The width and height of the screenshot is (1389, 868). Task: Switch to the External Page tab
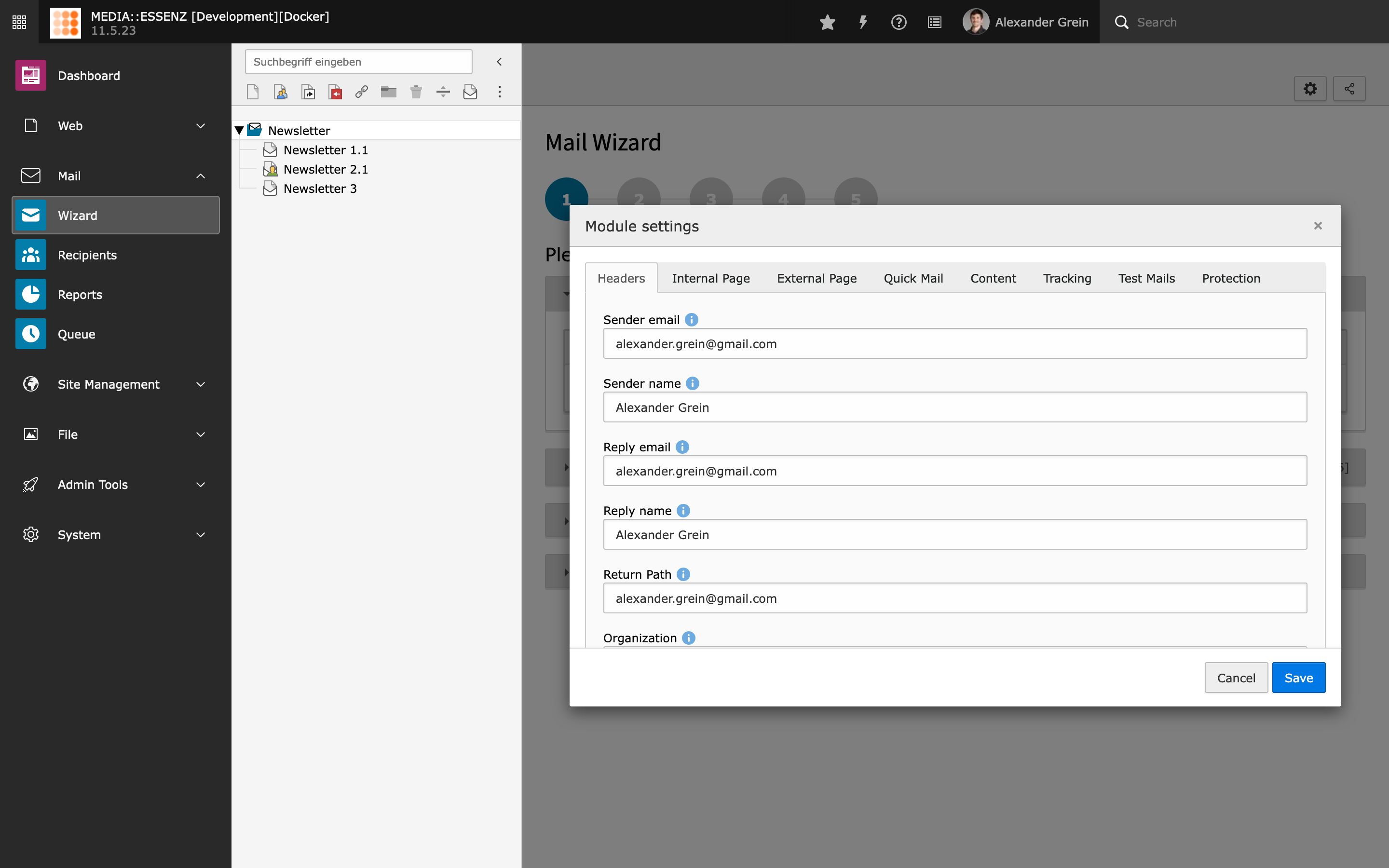817,278
